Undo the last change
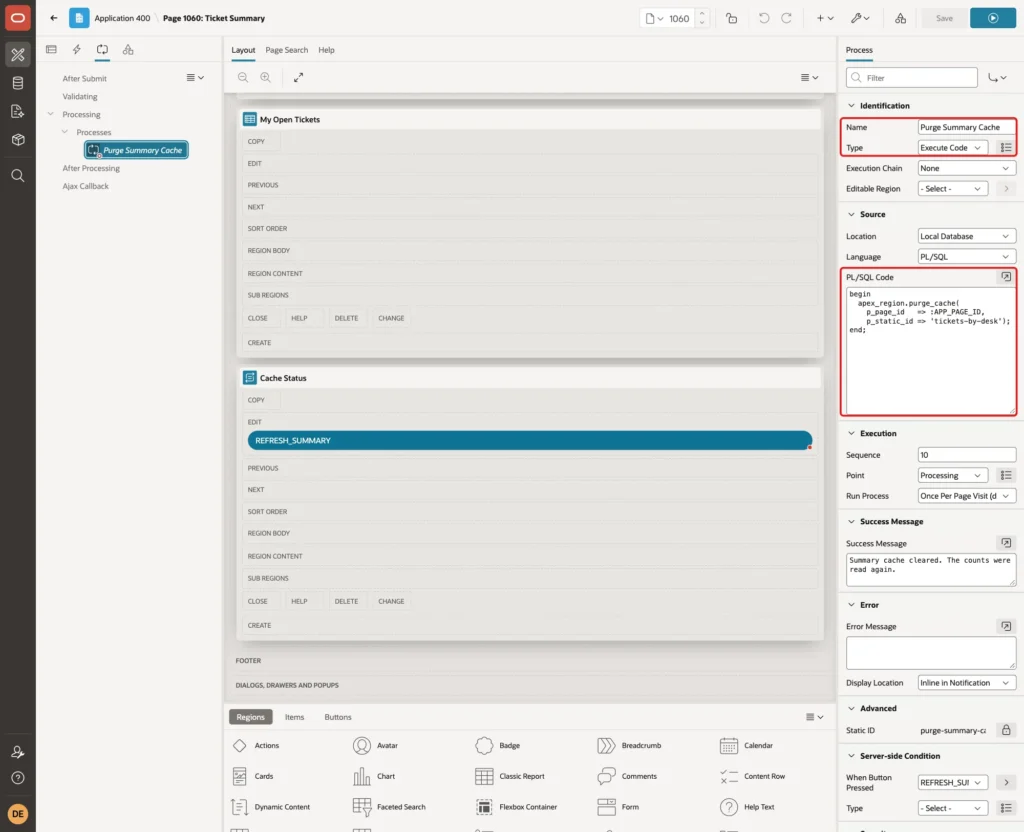The height and width of the screenshot is (832, 1024). [x=763, y=18]
